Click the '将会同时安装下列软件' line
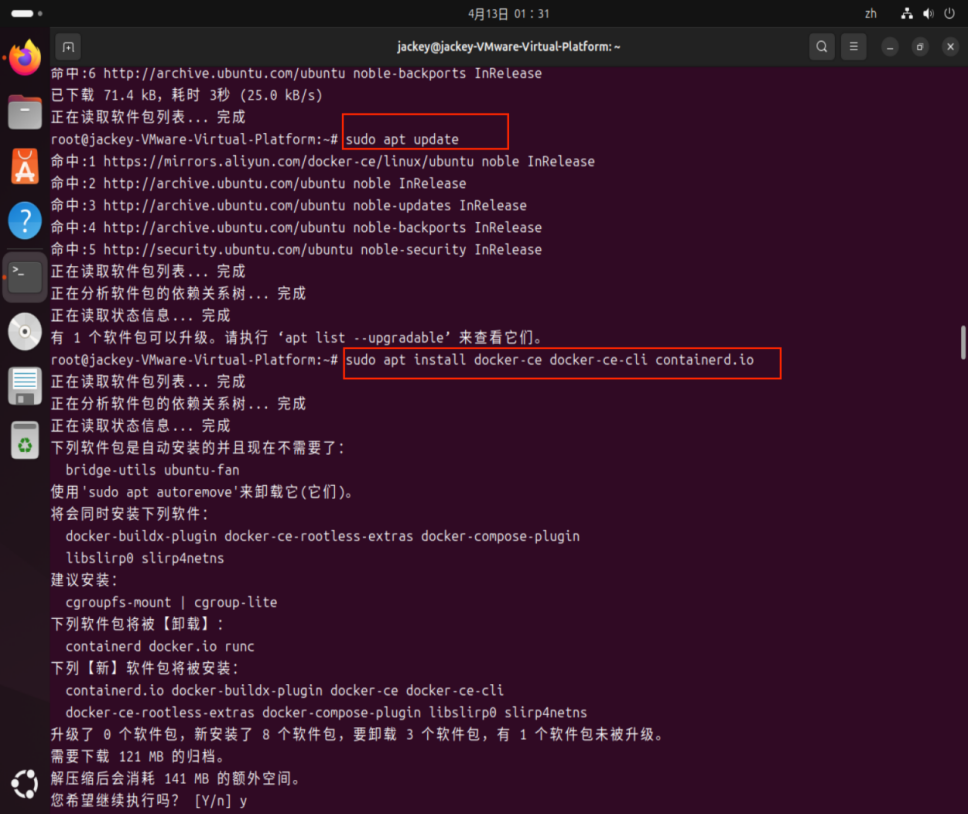Image resolution: width=968 pixels, height=814 pixels. 130,515
